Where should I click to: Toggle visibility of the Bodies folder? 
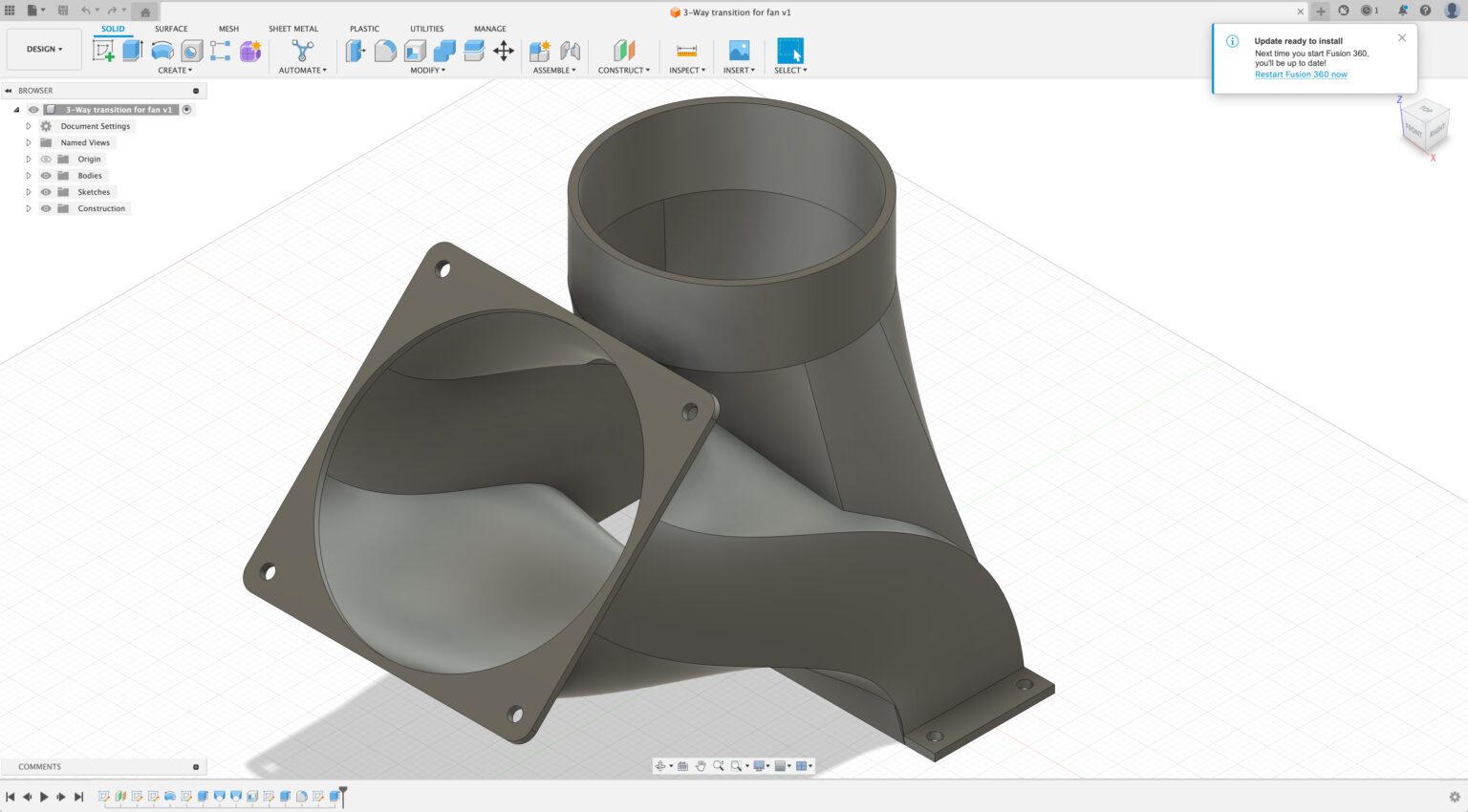click(x=45, y=175)
